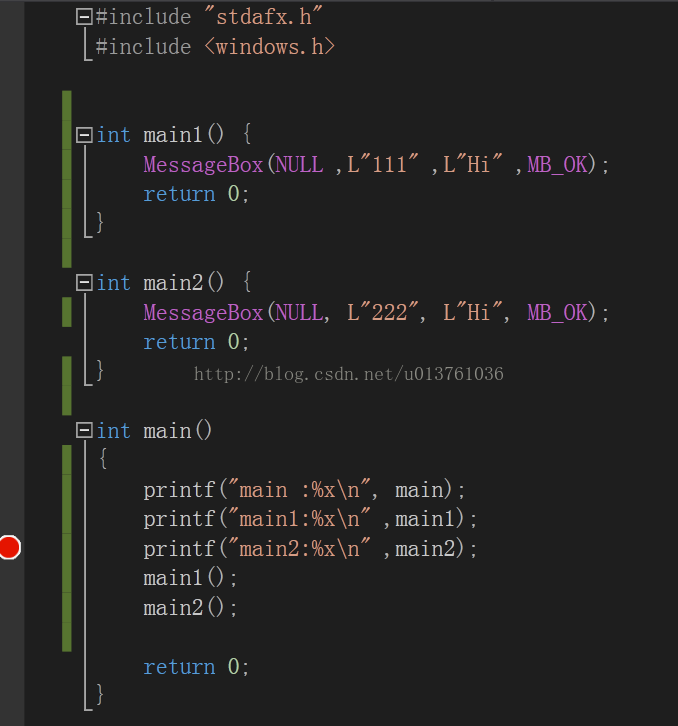Image resolution: width=678 pixels, height=726 pixels.
Task: Click the printf "main1:%x\n" line
Action: (x=310, y=519)
